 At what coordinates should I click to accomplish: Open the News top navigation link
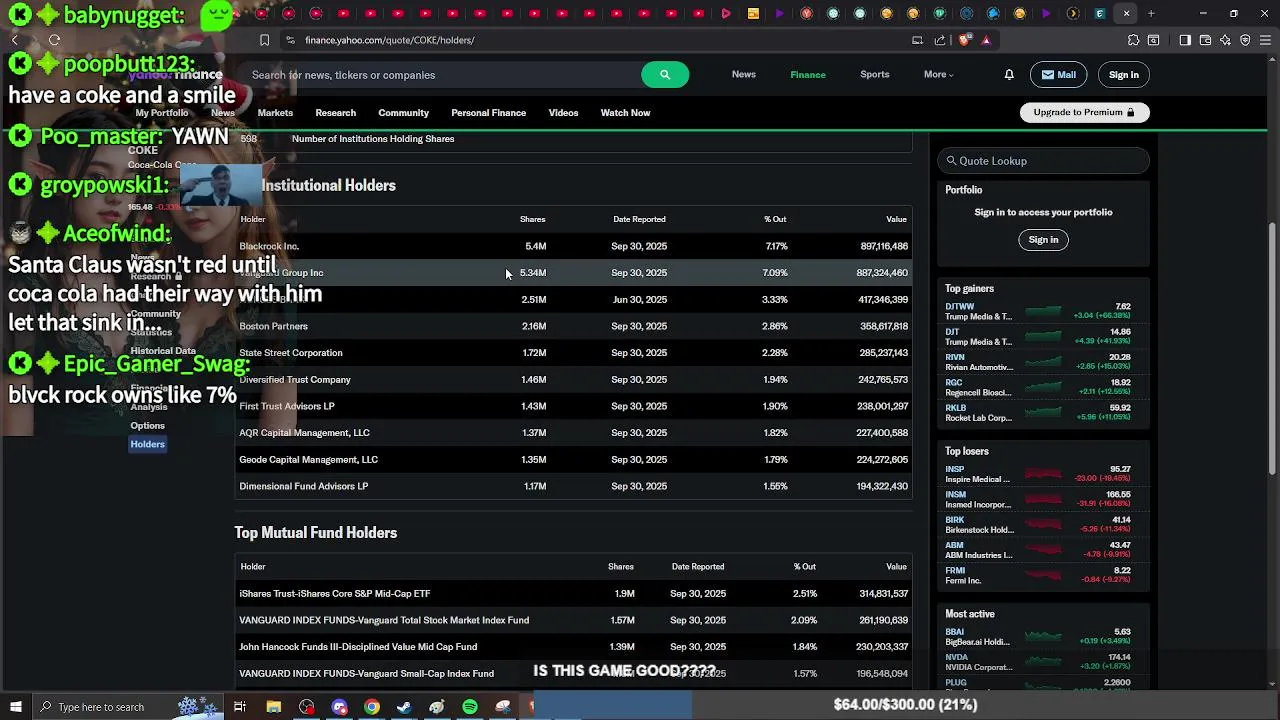pos(743,74)
